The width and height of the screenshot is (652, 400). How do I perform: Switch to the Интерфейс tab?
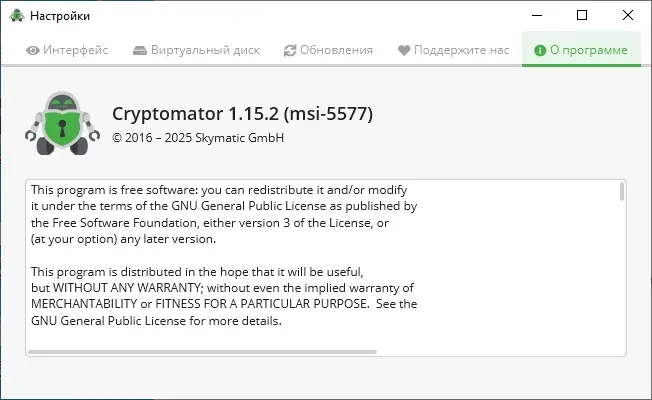(x=66, y=50)
